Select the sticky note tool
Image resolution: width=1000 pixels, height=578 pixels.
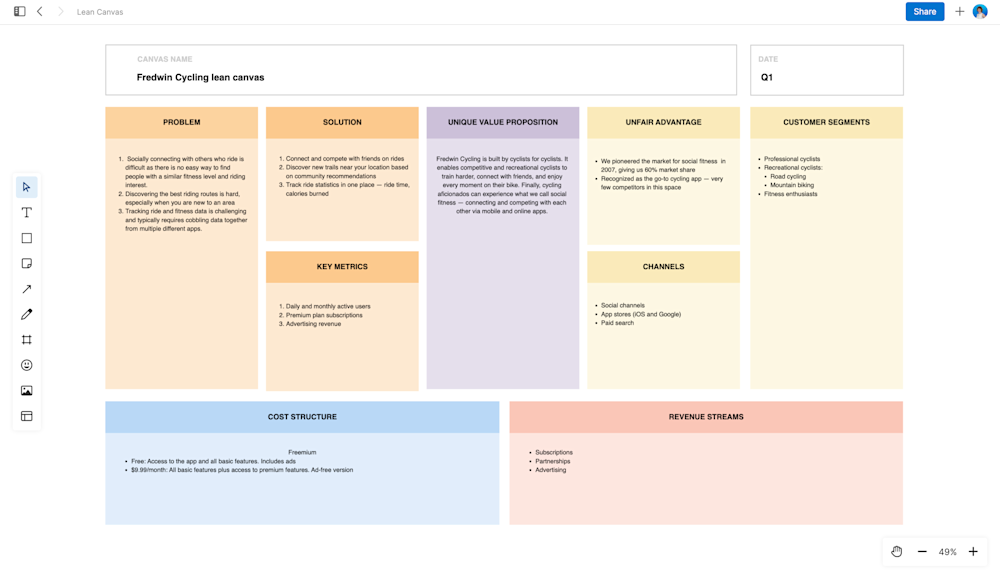(x=26, y=263)
